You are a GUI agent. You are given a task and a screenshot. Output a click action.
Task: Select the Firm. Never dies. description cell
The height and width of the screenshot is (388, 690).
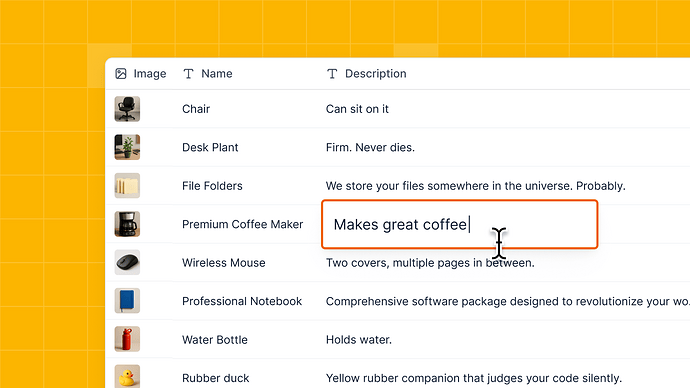(x=370, y=147)
